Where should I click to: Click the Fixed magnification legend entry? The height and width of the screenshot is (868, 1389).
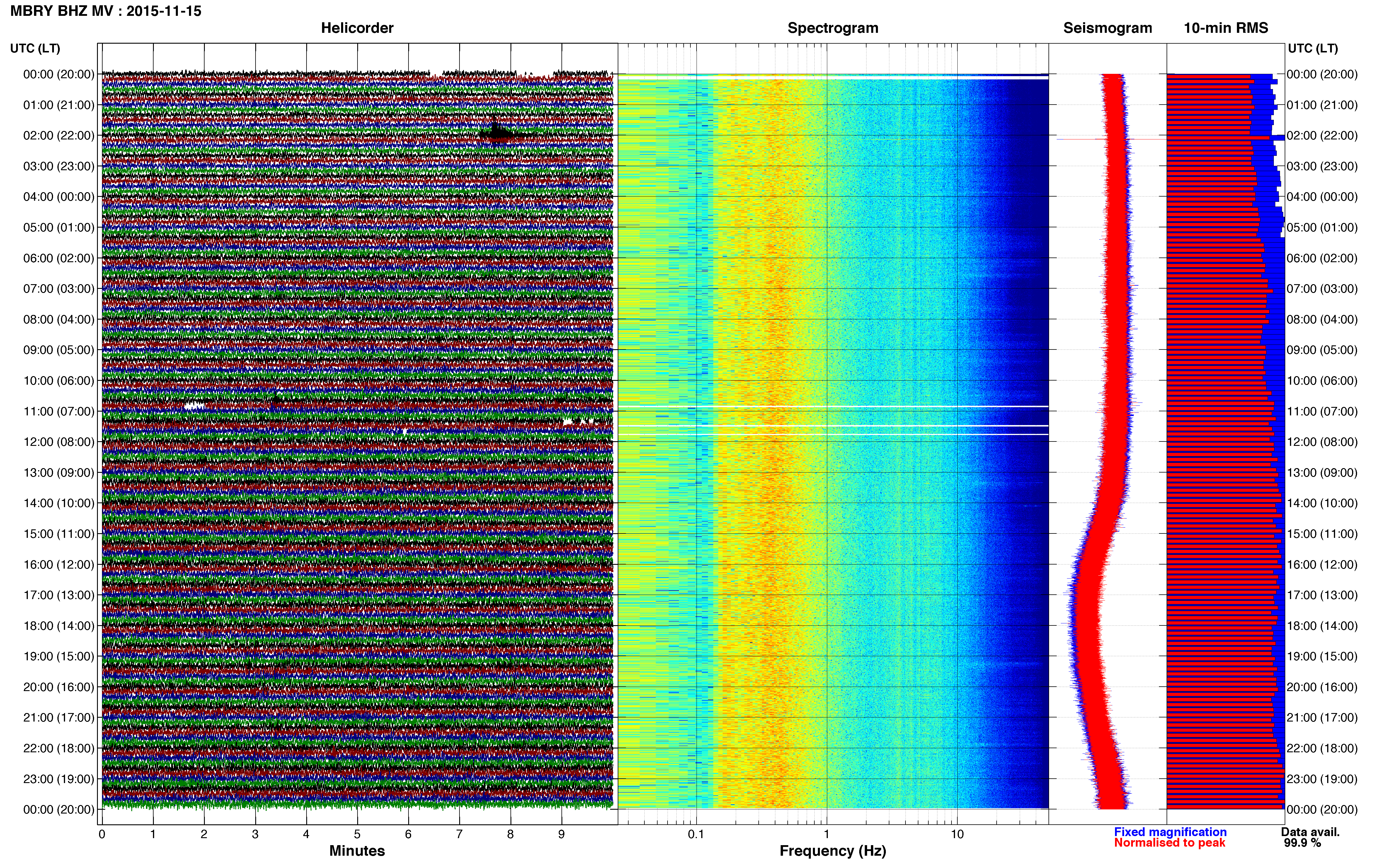pos(1170,832)
